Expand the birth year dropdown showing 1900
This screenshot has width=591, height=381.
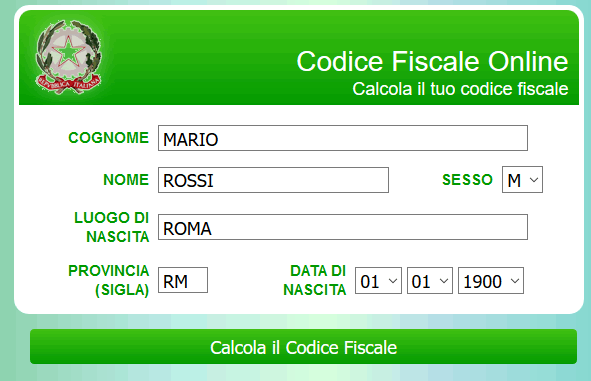(491, 280)
